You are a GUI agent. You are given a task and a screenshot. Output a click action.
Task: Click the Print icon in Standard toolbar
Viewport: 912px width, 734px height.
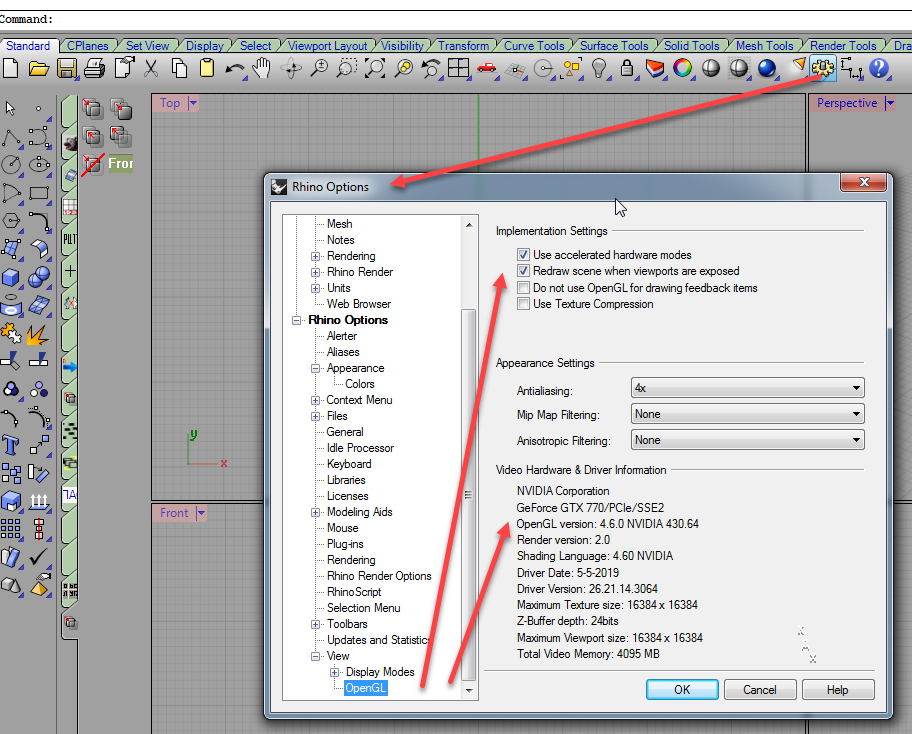point(95,68)
